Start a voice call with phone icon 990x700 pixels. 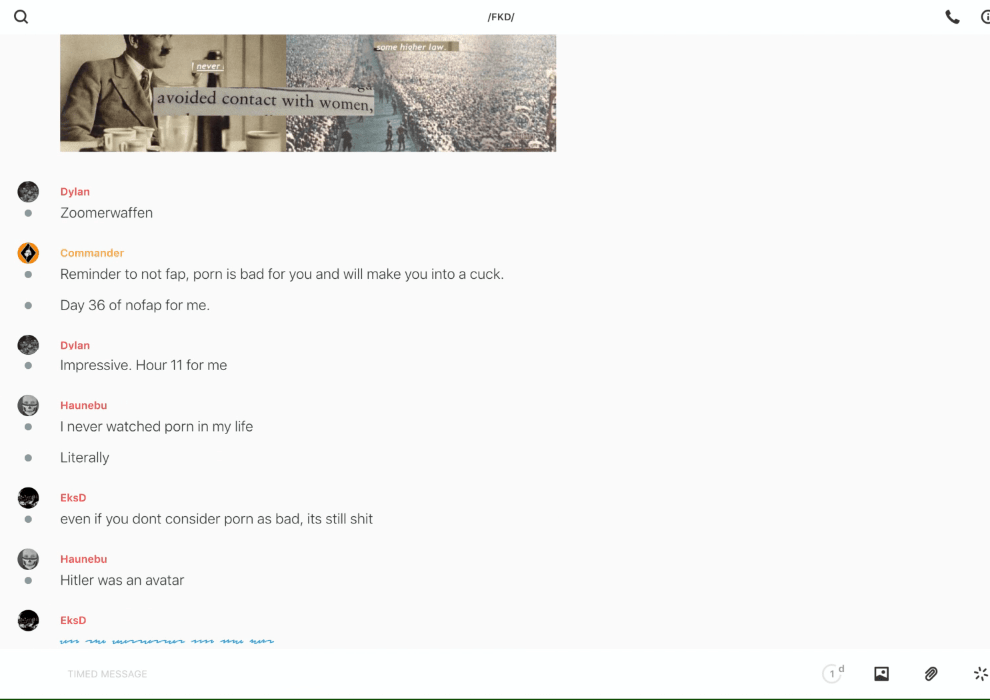952,17
